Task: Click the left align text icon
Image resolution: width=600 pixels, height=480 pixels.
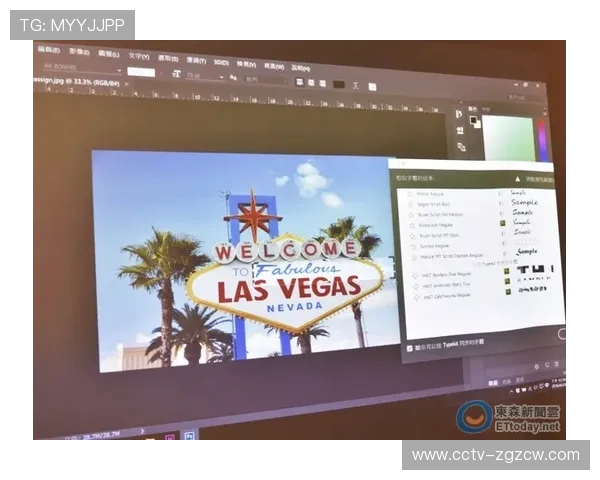Action: (x=299, y=81)
